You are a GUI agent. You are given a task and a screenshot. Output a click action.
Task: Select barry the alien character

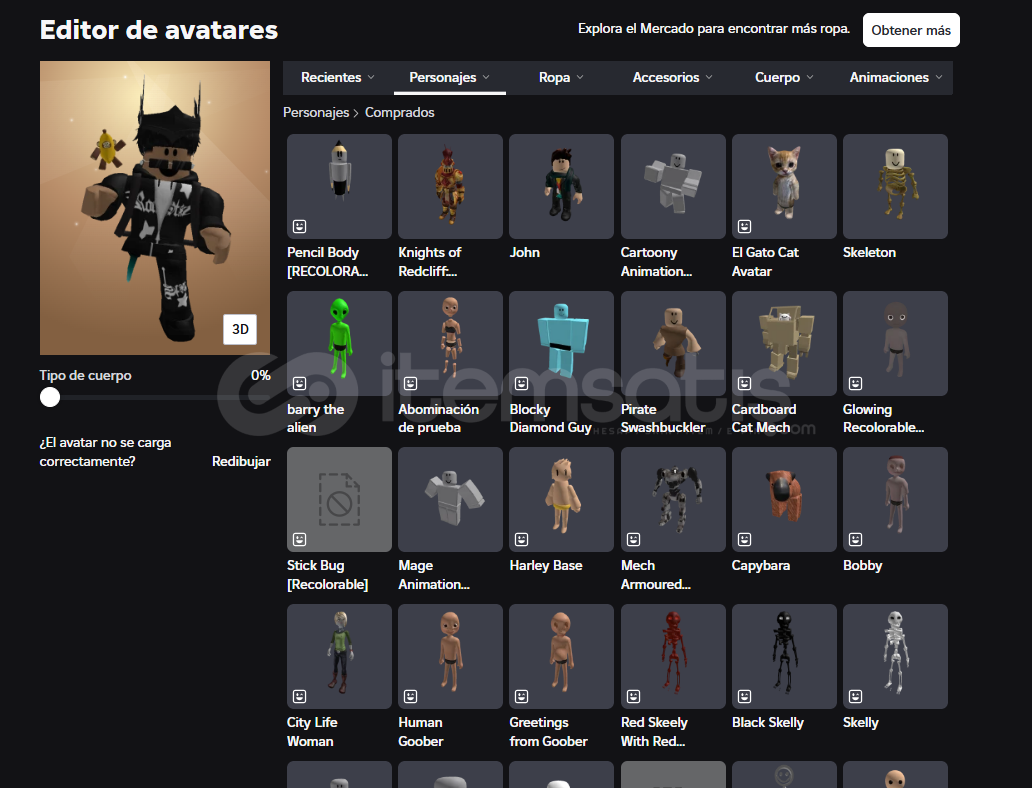(x=339, y=343)
